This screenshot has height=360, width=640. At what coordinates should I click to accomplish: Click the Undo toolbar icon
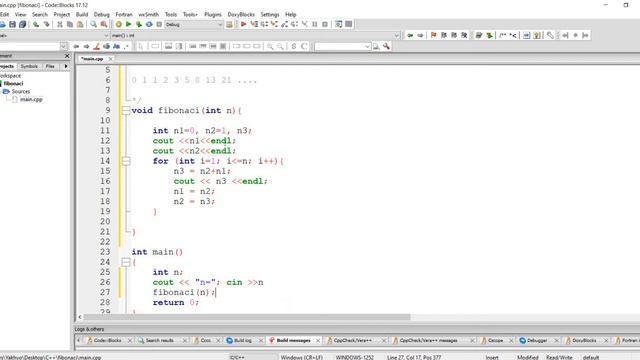pyautogui.click(x=36, y=24)
